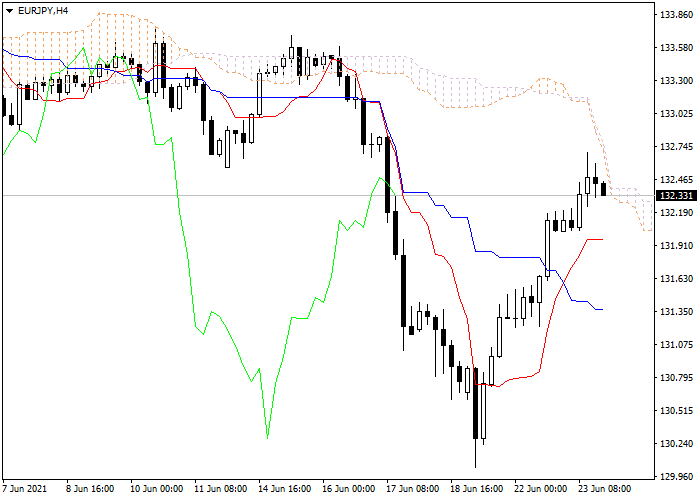Click the right end of blue line
Screen dimensions: 700x500
602,310
